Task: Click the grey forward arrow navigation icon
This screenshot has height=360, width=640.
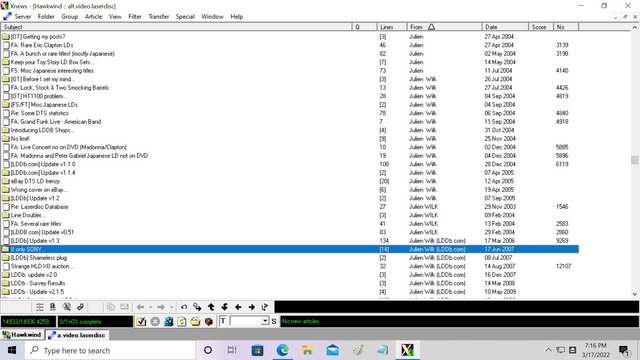Action: point(161,307)
